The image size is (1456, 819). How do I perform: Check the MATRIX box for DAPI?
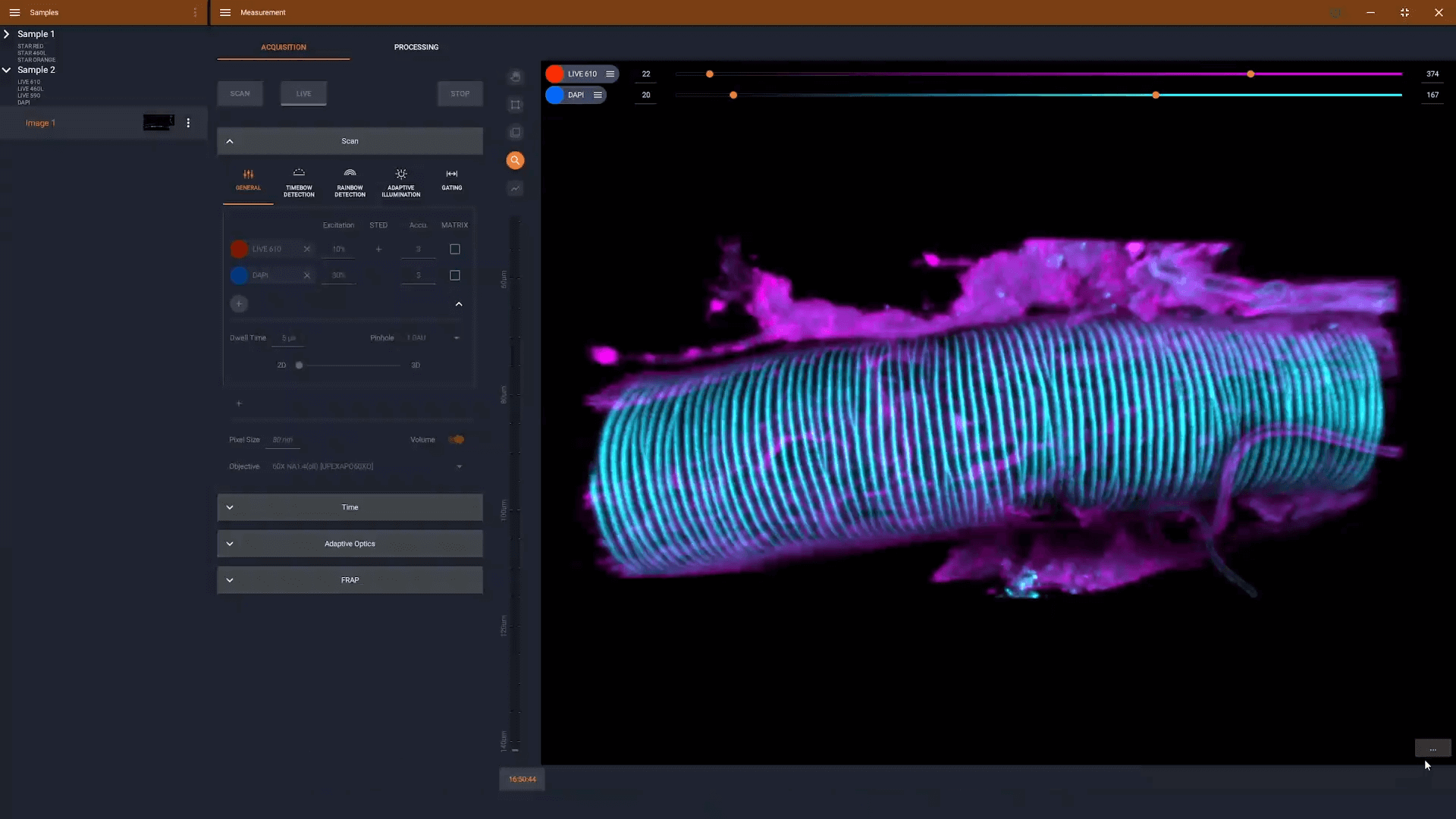(455, 275)
